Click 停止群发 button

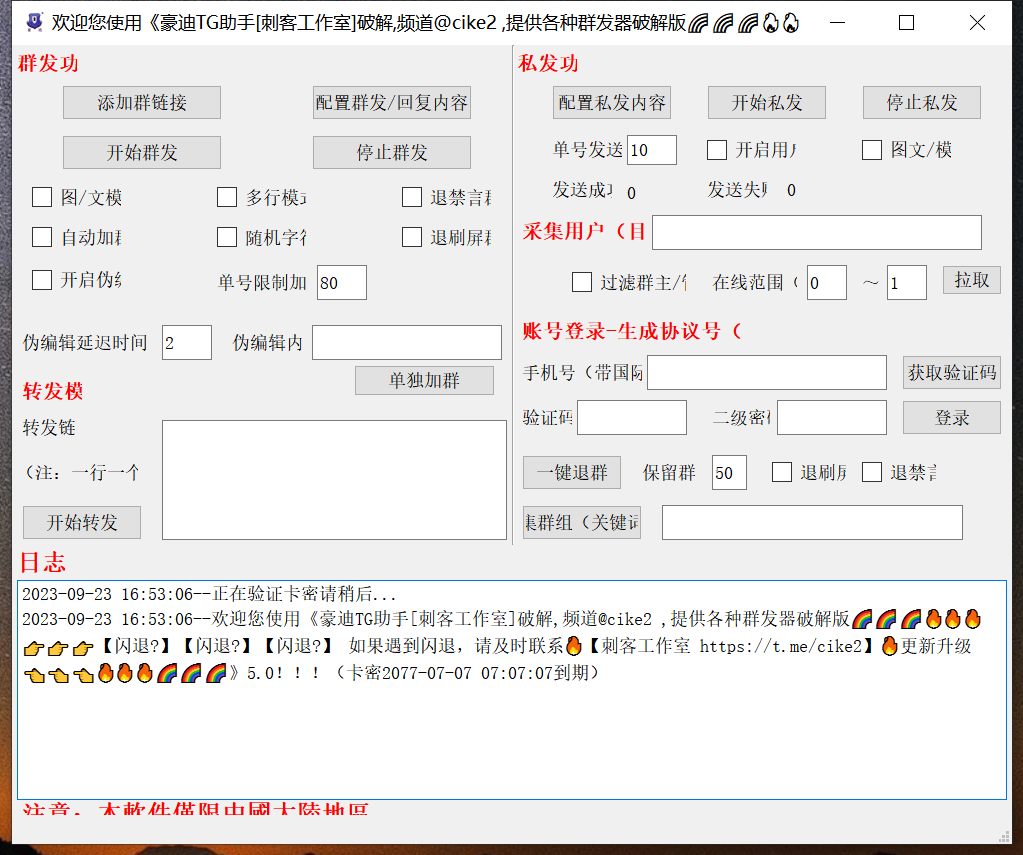tap(391, 153)
